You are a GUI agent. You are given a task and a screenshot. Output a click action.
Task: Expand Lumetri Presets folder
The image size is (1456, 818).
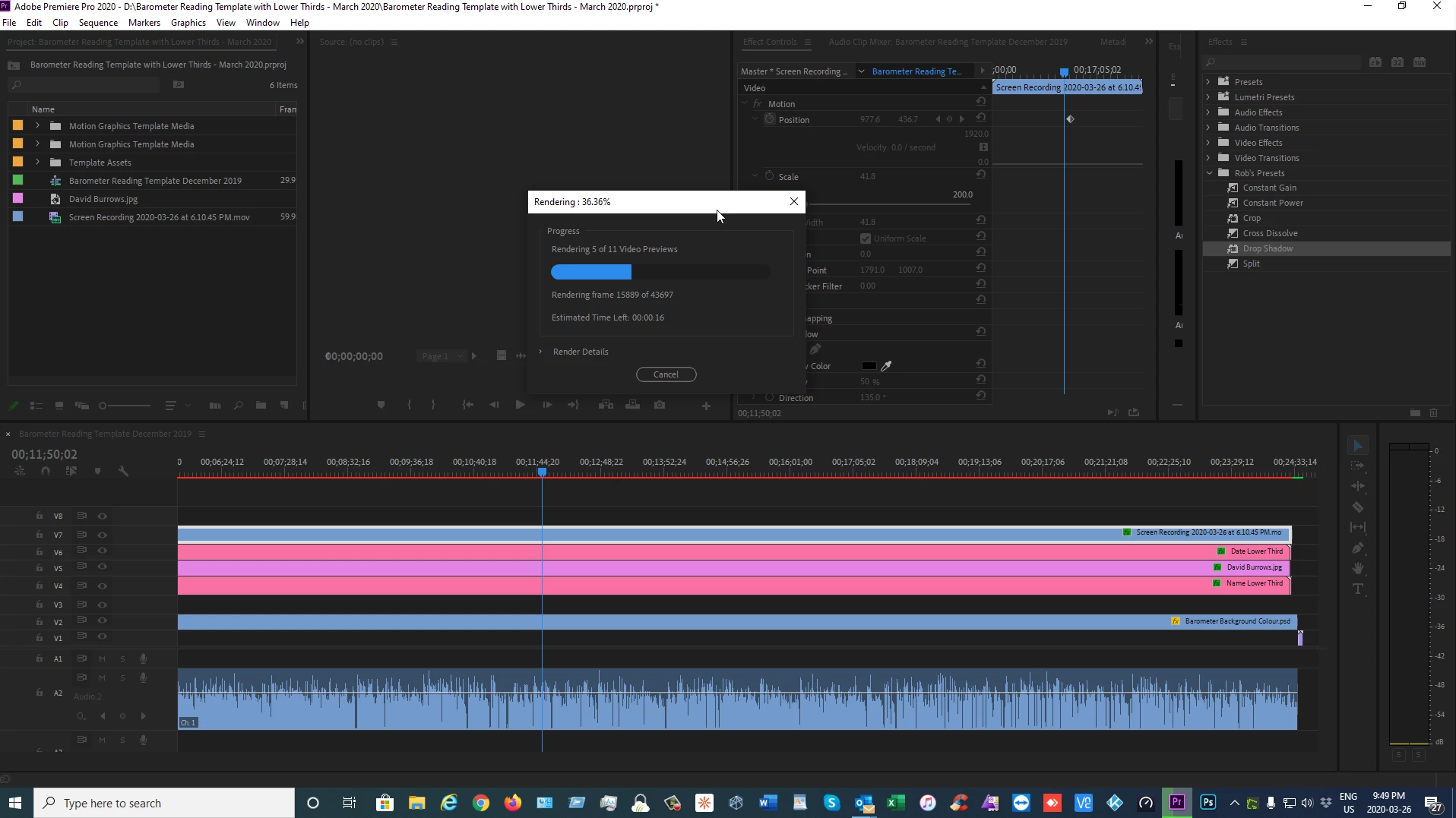click(1208, 96)
